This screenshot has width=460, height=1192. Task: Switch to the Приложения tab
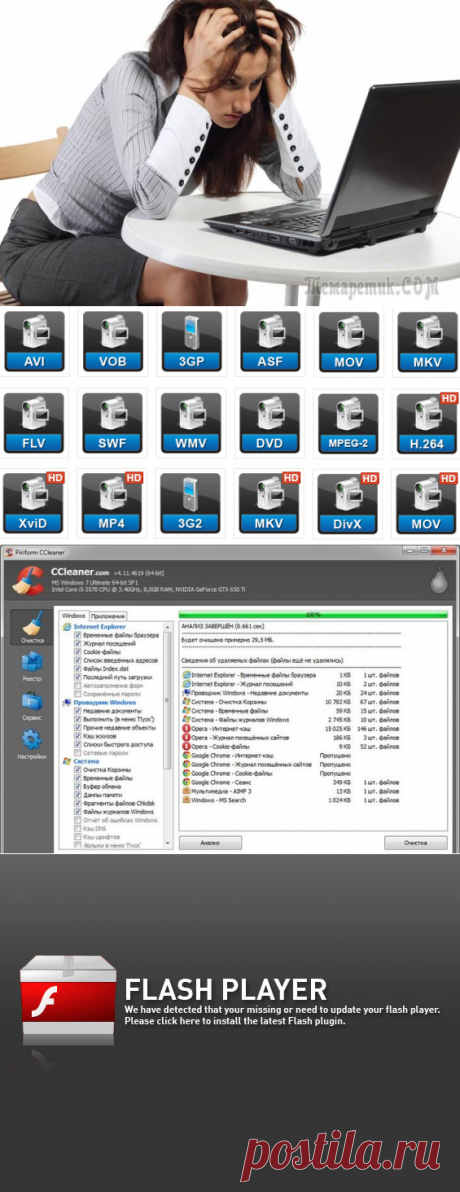(x=107, y=616)
